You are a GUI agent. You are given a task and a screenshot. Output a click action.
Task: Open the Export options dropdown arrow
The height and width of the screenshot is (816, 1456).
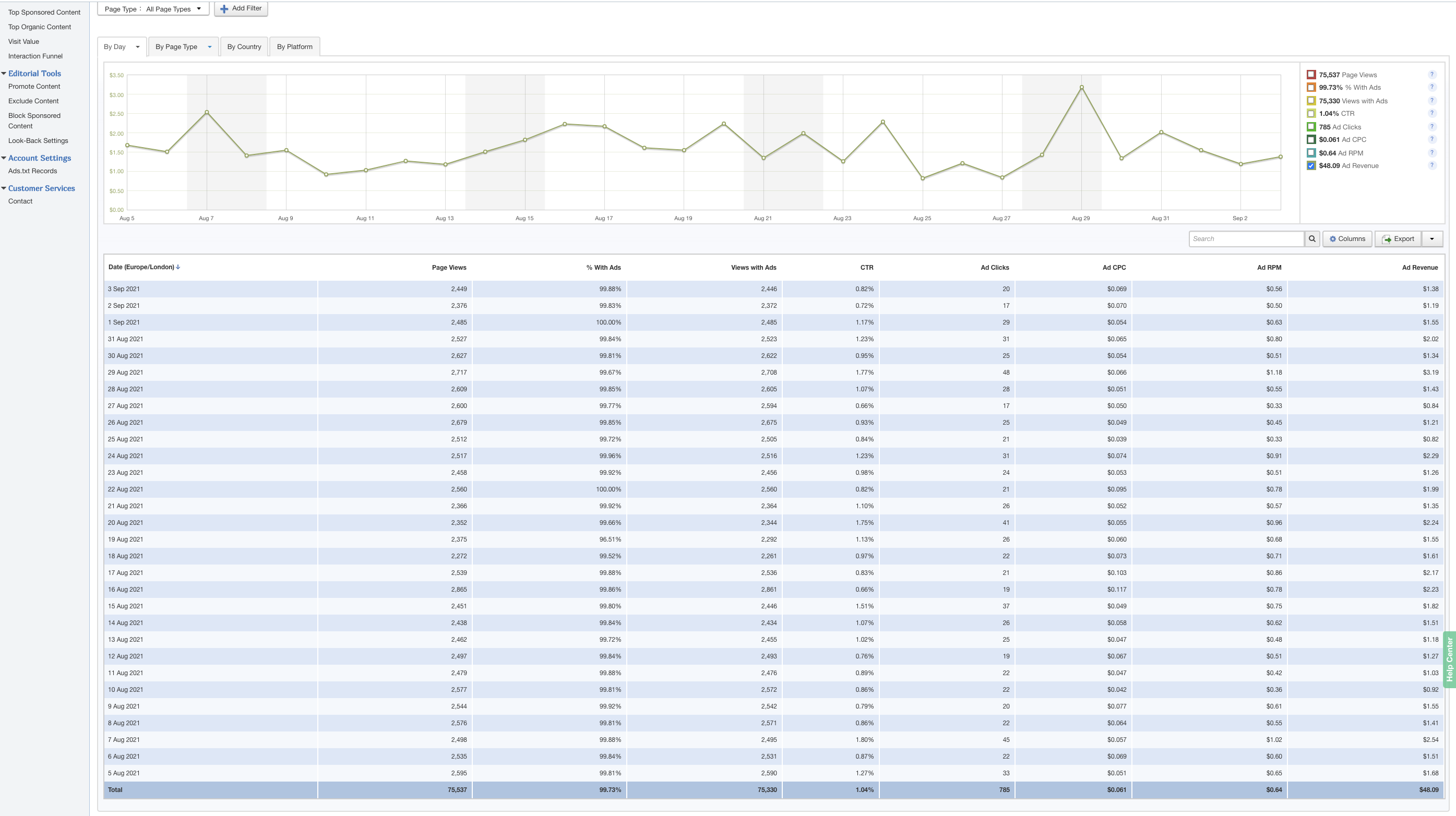click(x=1431, y=239)
